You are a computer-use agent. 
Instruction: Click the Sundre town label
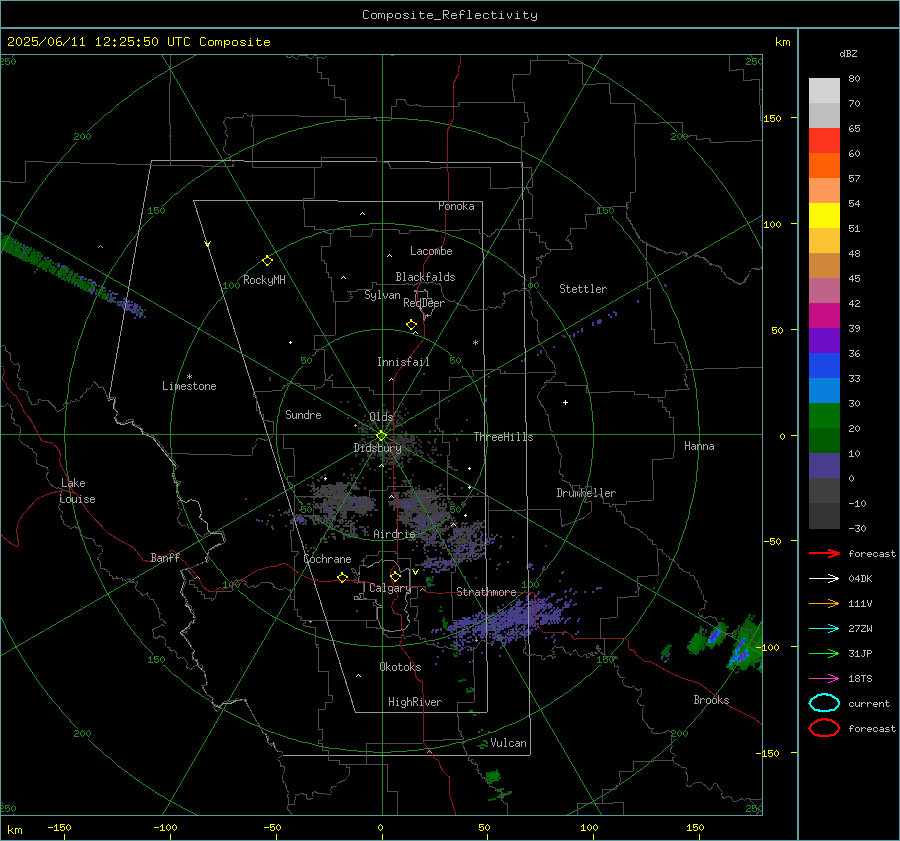(303, 414)
